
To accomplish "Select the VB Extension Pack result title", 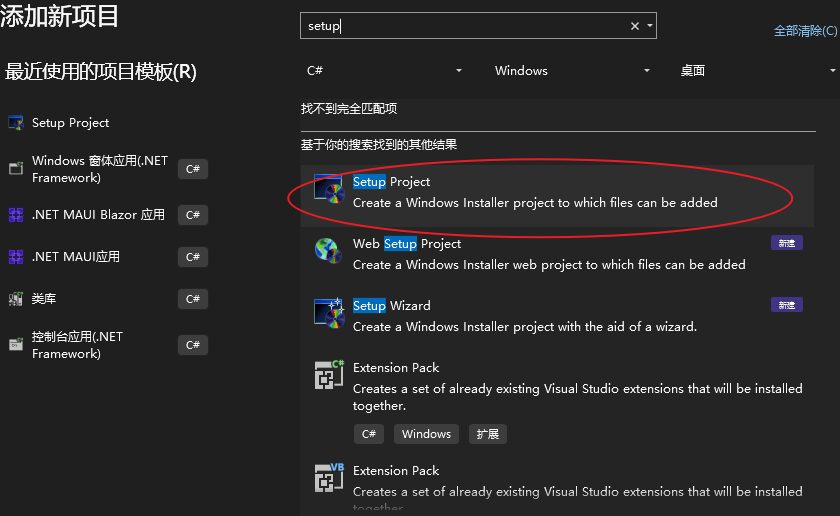I will 396,470.
